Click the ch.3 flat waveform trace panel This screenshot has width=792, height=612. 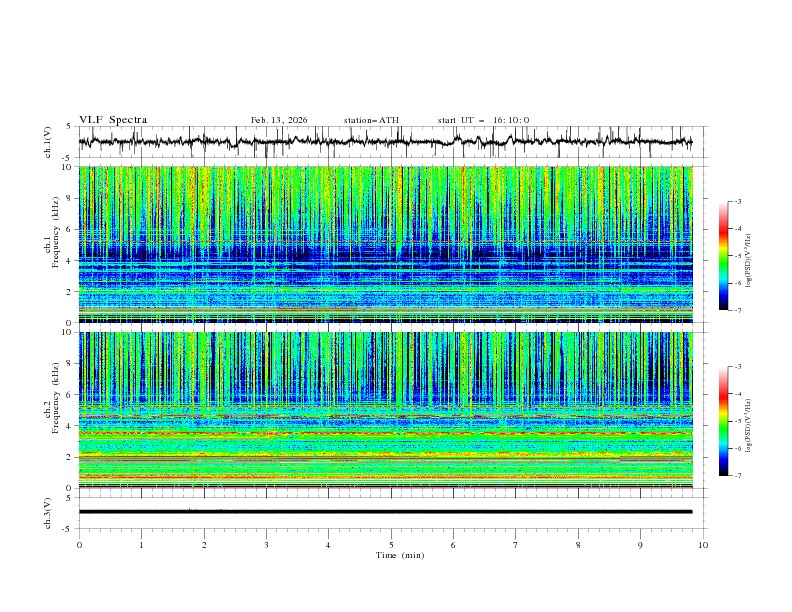click(390, 511)
